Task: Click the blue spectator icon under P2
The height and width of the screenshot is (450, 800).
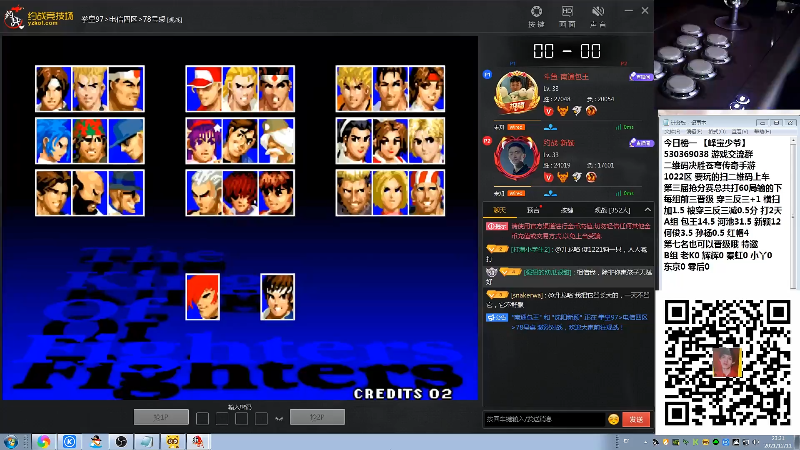Action: tap(550, 193)
